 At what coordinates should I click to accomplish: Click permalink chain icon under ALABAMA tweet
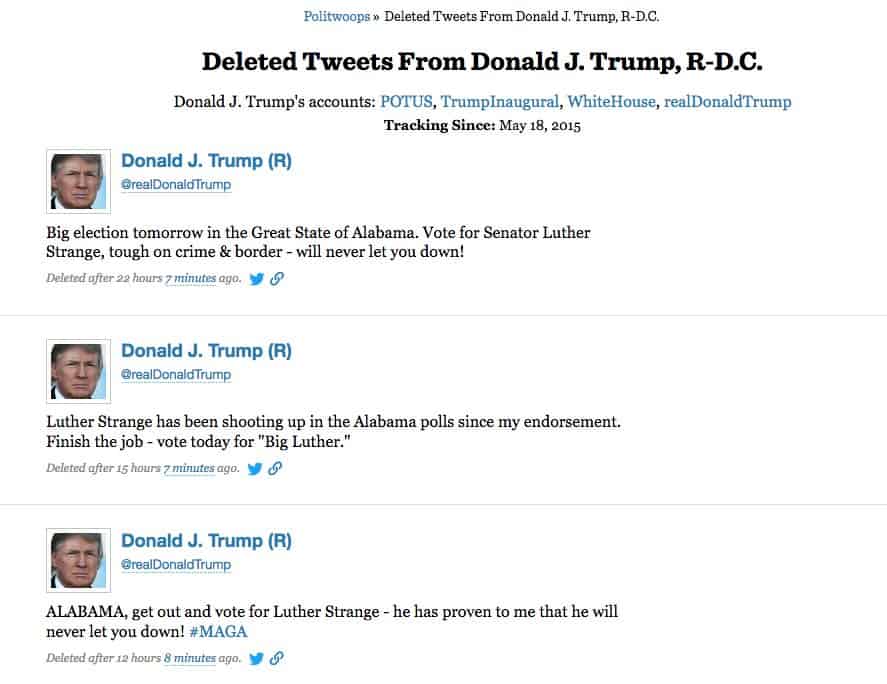pyautogui.click(x=277, y=659)
